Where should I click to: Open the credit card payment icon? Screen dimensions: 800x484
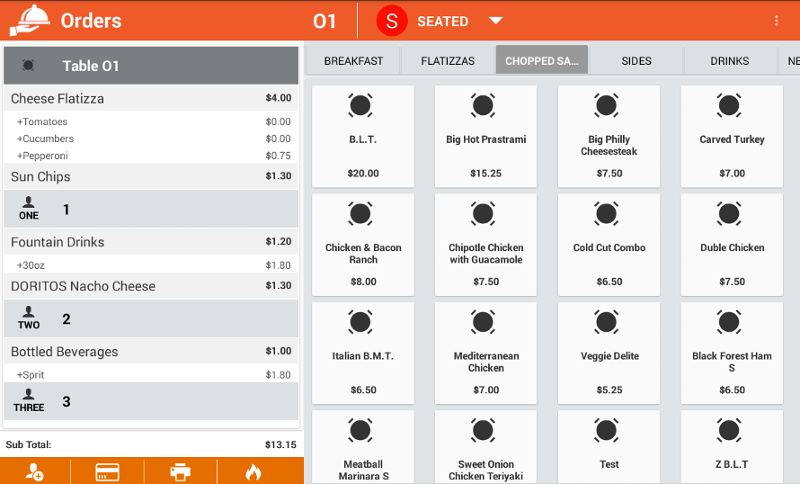[108, 471]
